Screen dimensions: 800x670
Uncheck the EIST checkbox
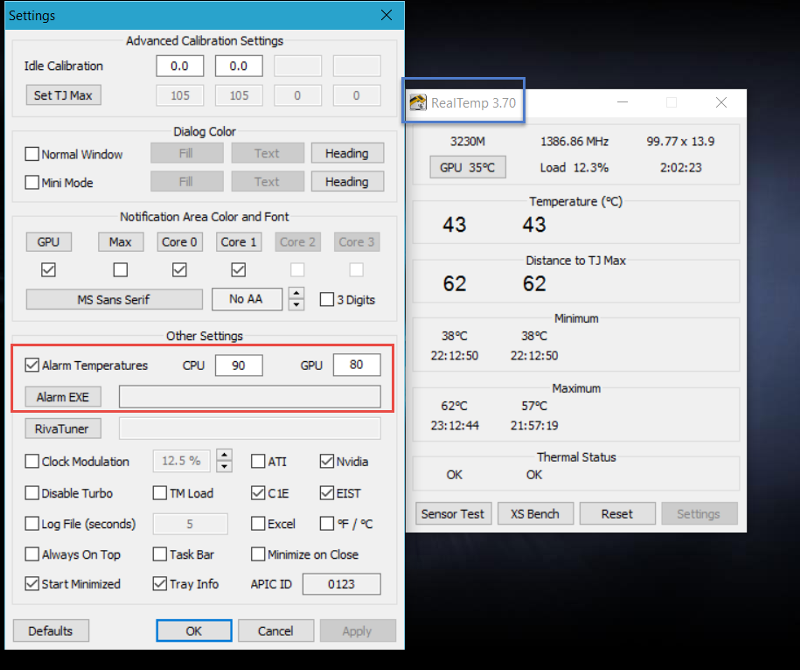tap(327, 493)
